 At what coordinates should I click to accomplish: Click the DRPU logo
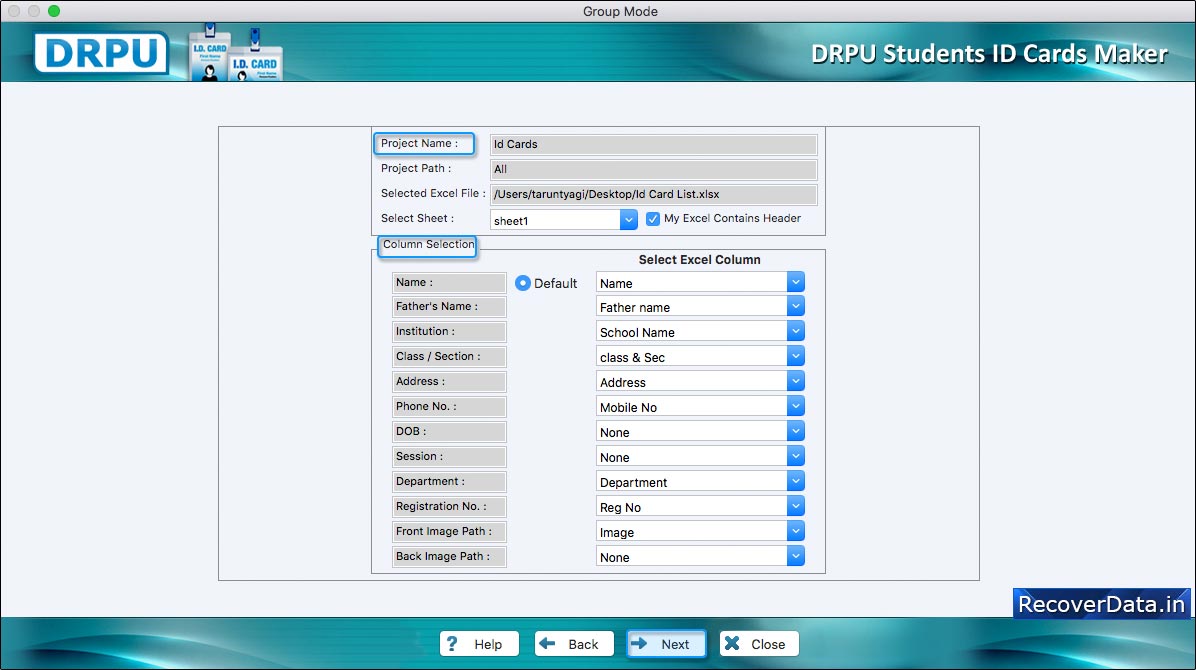(101, 53)
